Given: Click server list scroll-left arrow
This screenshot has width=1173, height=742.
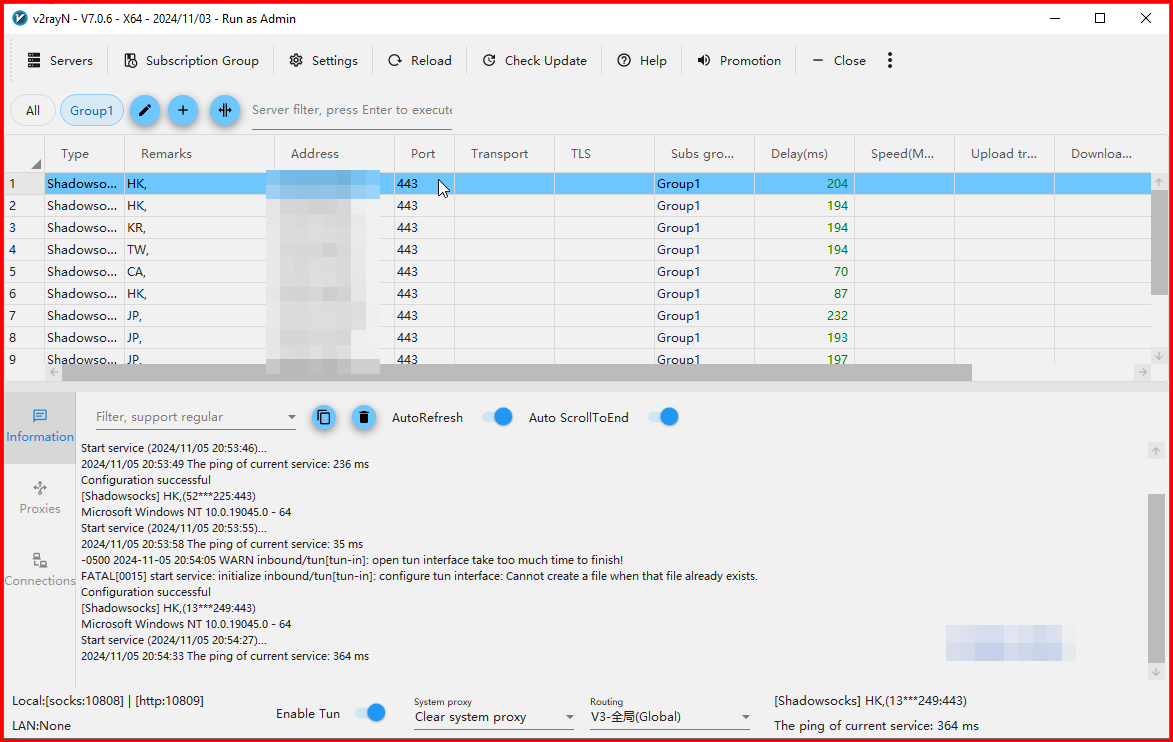Looking at the screenshot, I should tap(54, 372).
